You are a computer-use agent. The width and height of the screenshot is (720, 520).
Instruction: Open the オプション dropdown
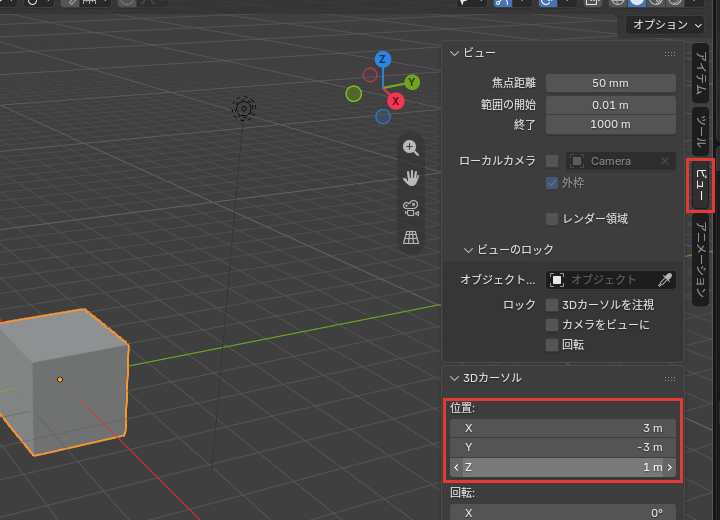point(664,25)
